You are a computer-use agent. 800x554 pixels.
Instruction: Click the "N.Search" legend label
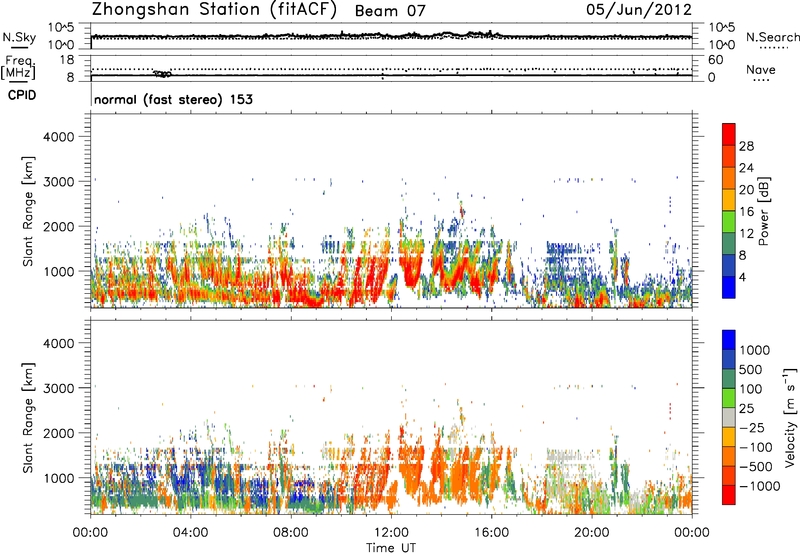click(772, 37)
